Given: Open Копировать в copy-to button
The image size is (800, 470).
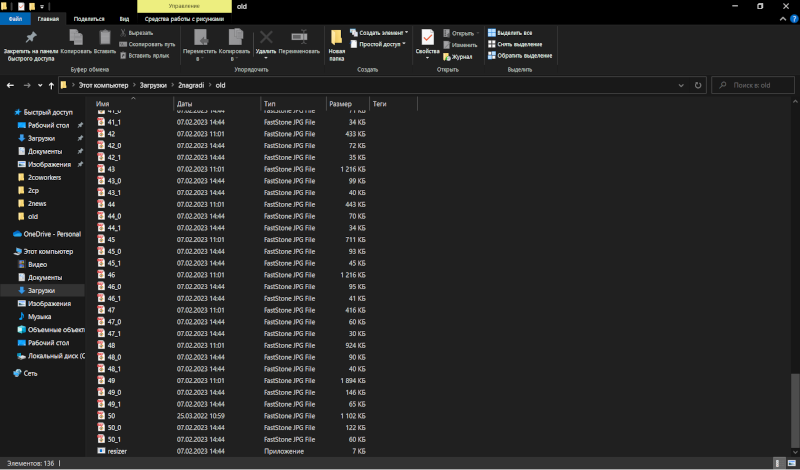Looking at the screenshot, I should click(x=234, y=45).
